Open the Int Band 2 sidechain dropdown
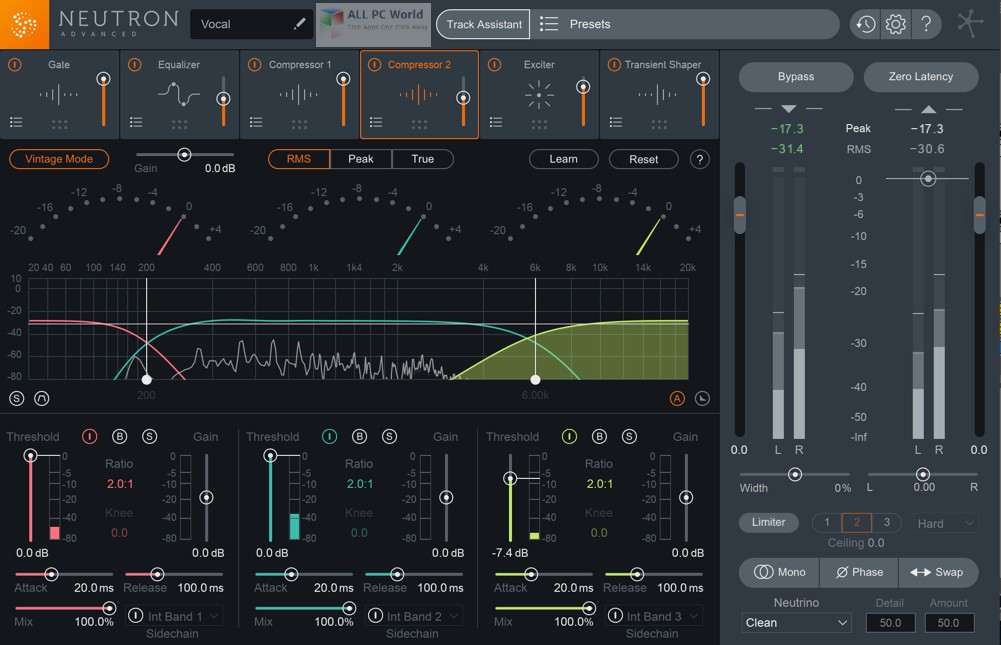 tap(414, 616)
